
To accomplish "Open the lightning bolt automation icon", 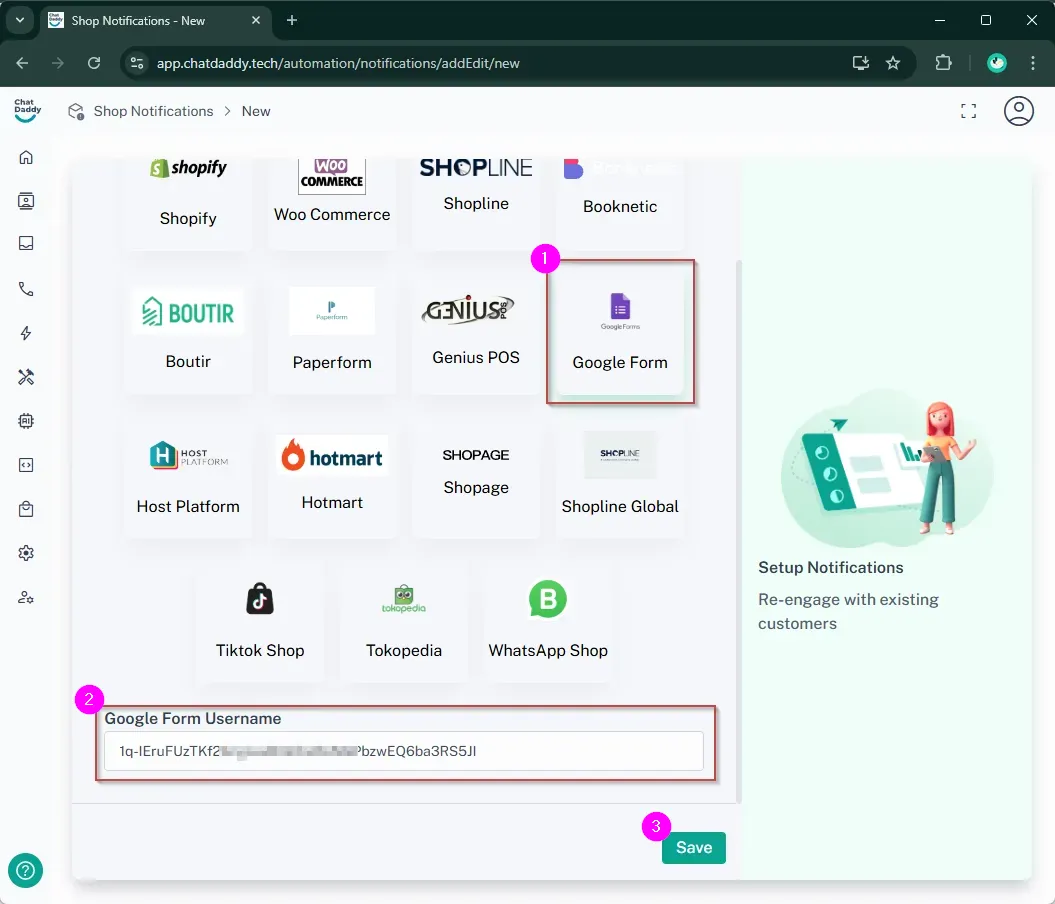I will pyautogui.click(x=26, y=333).
